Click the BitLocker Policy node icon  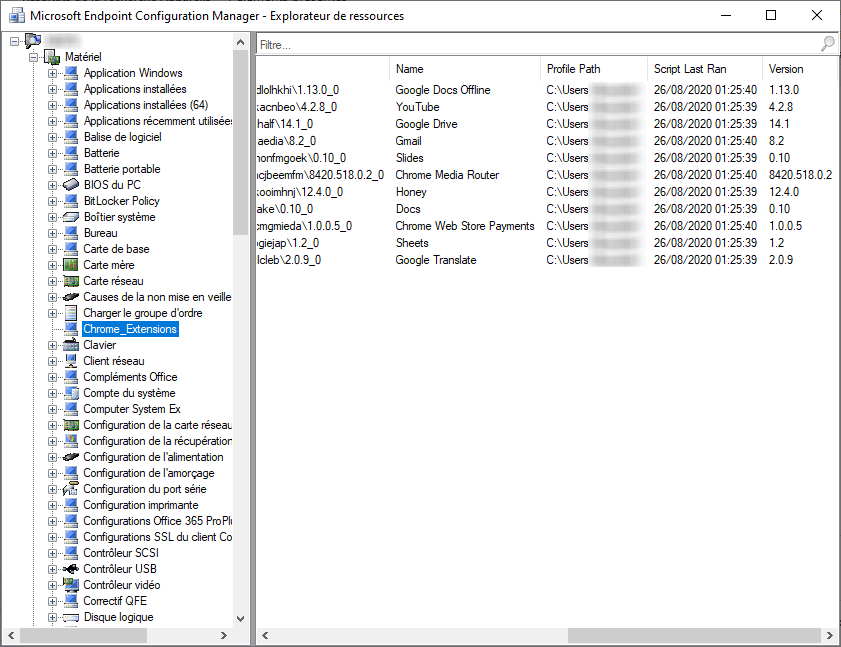coord(71,201)
